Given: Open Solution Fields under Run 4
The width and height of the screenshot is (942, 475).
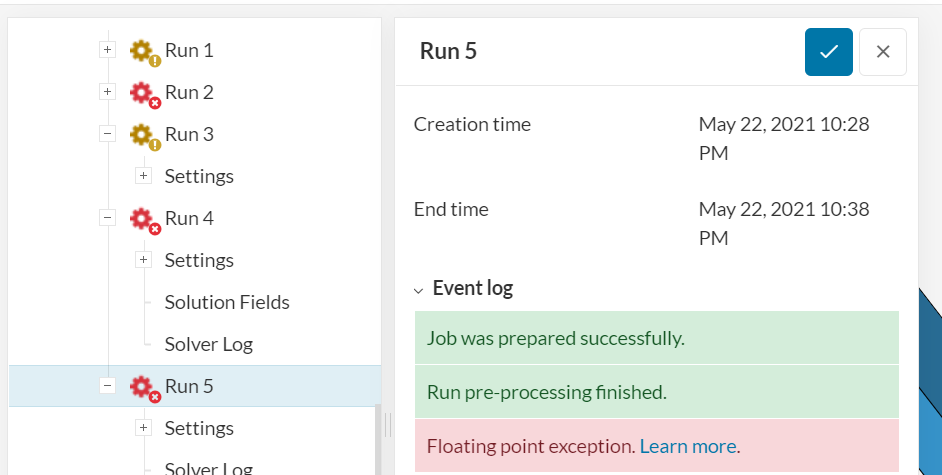Looking at the screenshot, I should pyautogui.click(x=227, y=302).
